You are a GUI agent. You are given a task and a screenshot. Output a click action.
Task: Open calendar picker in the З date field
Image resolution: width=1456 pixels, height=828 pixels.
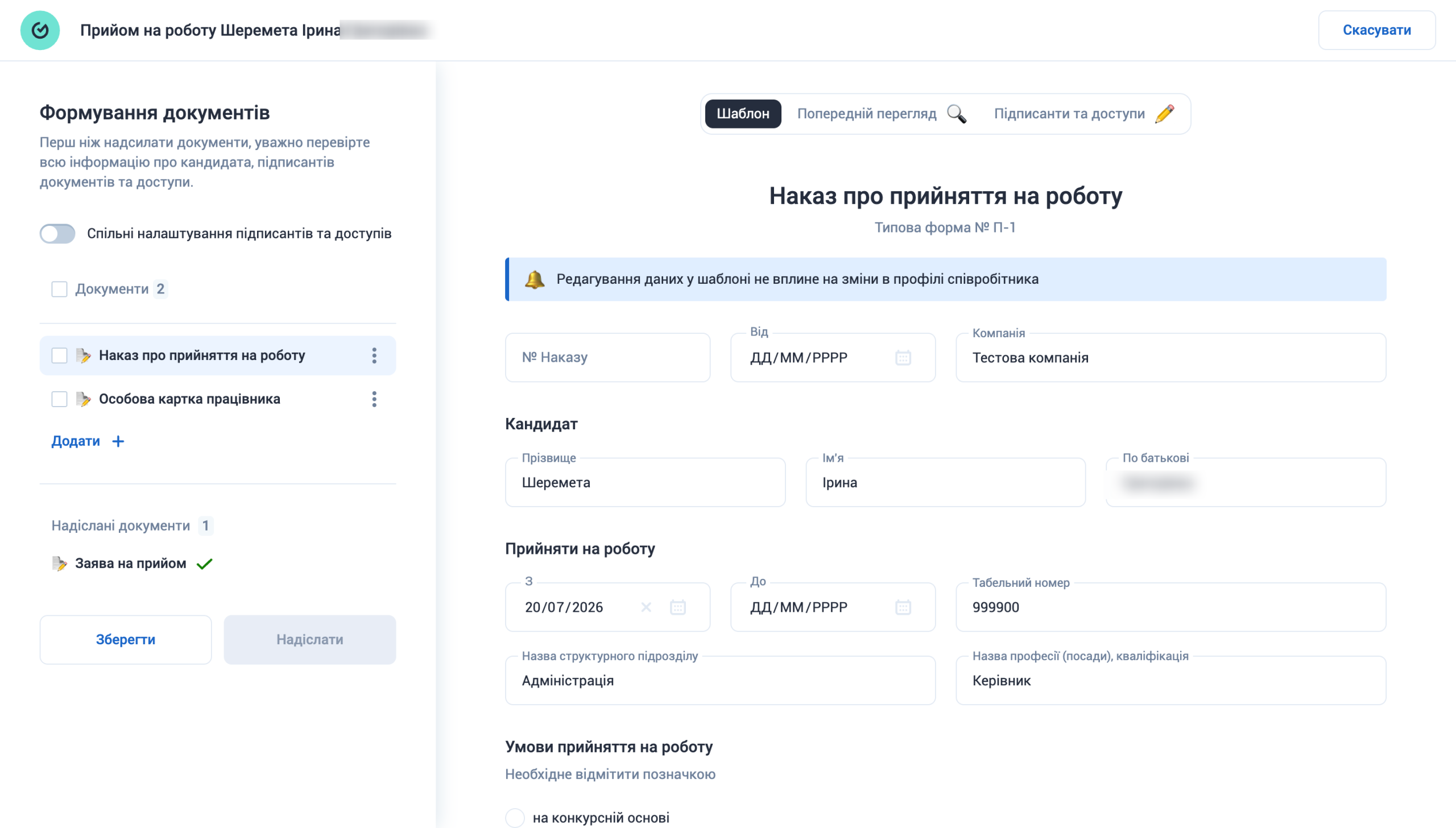[678, 607]
